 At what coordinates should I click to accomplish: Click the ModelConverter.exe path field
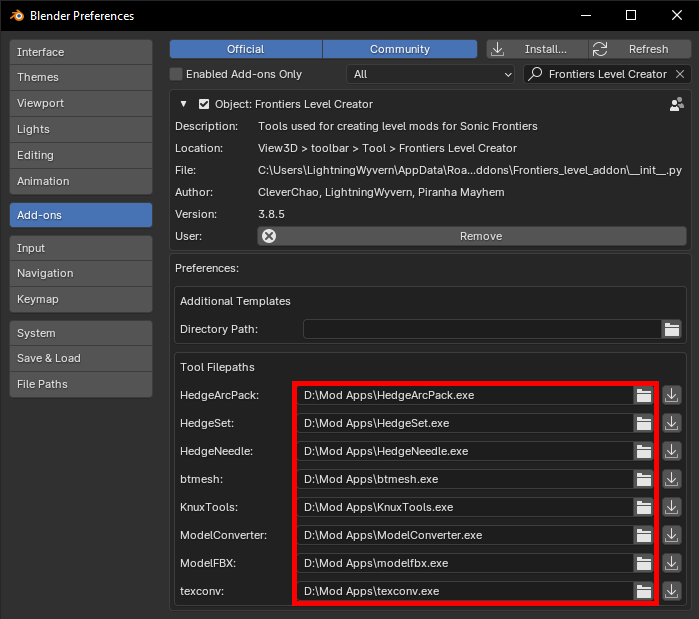(x=465, y=535)
